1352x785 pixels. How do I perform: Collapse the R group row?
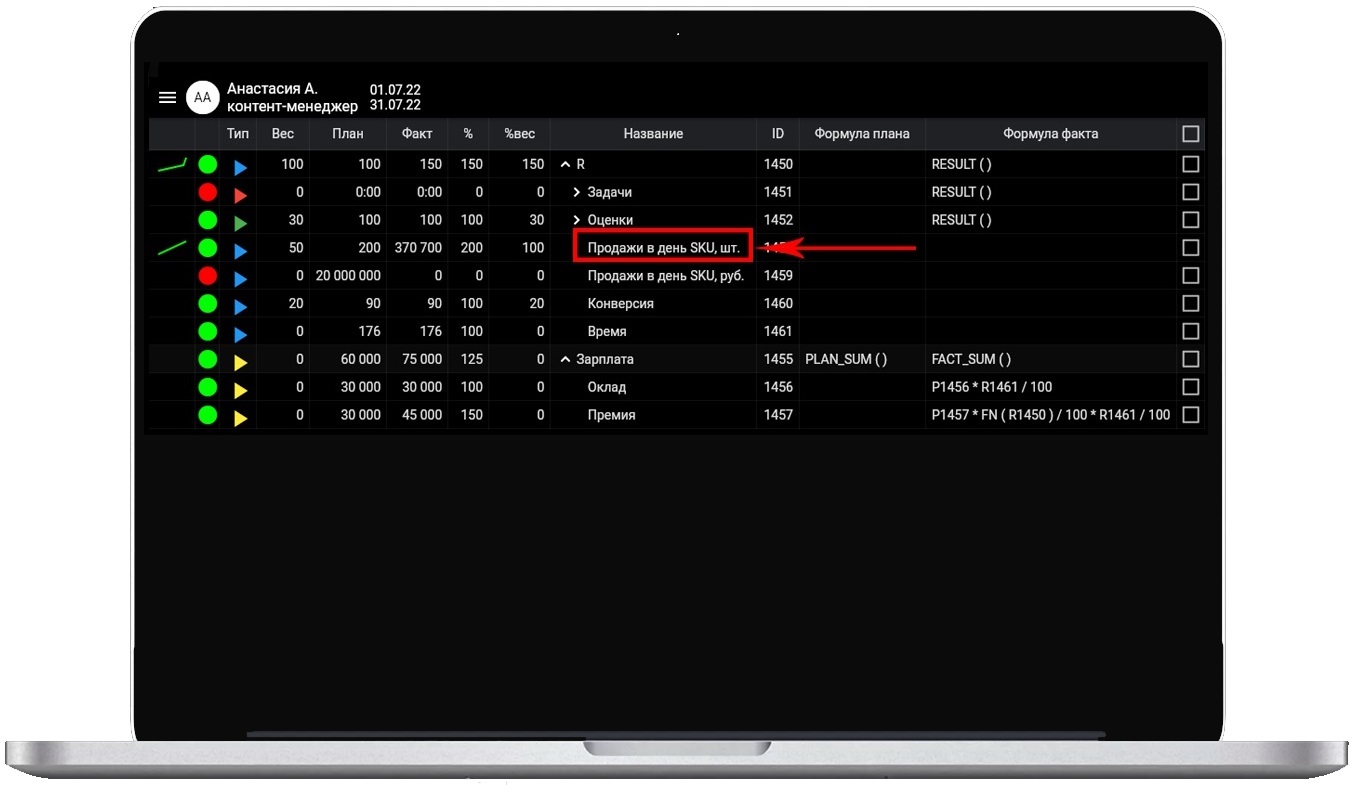click(x=565, y=164)
